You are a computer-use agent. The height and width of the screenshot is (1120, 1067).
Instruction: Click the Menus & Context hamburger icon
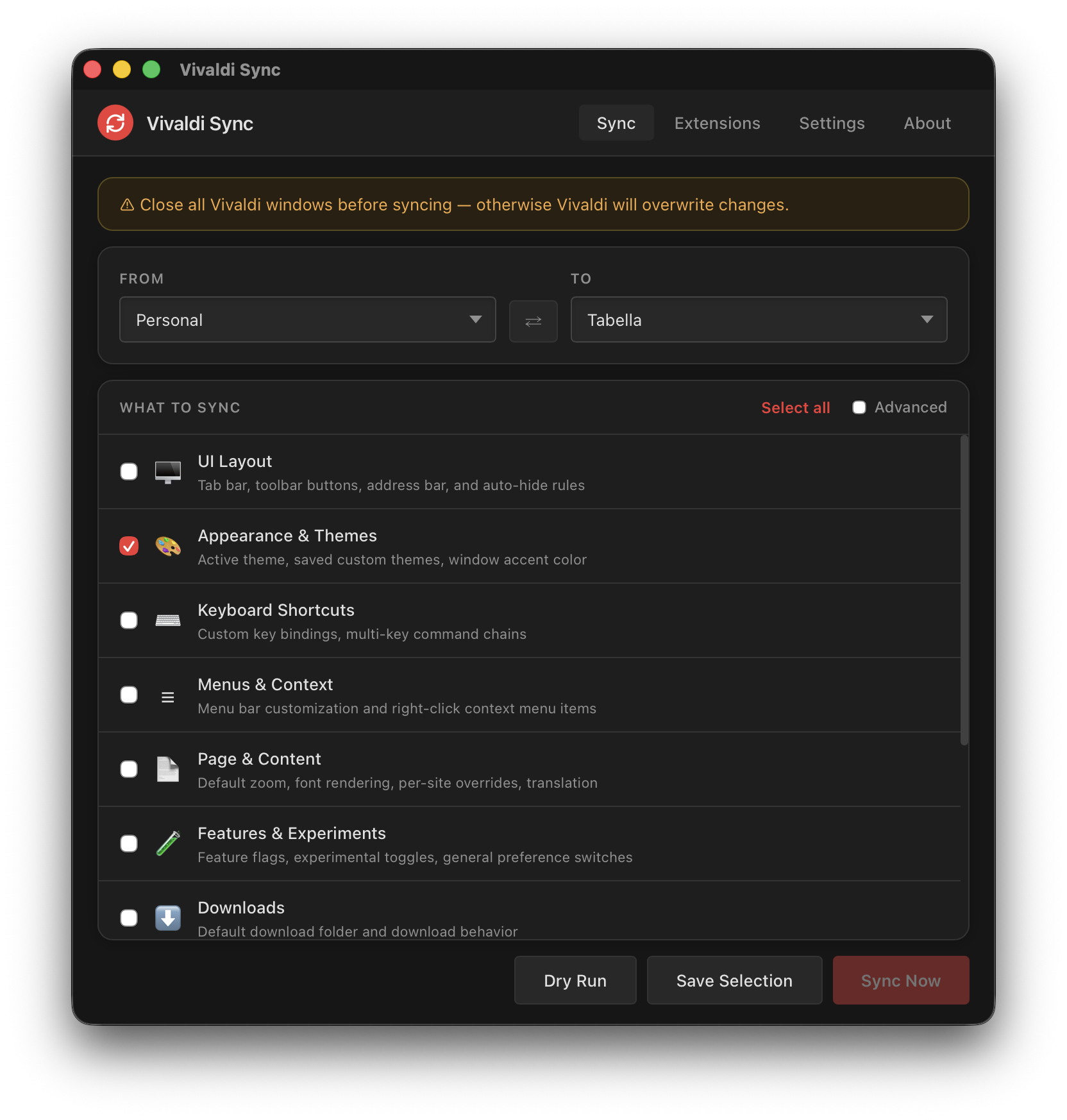coord(168,697)
